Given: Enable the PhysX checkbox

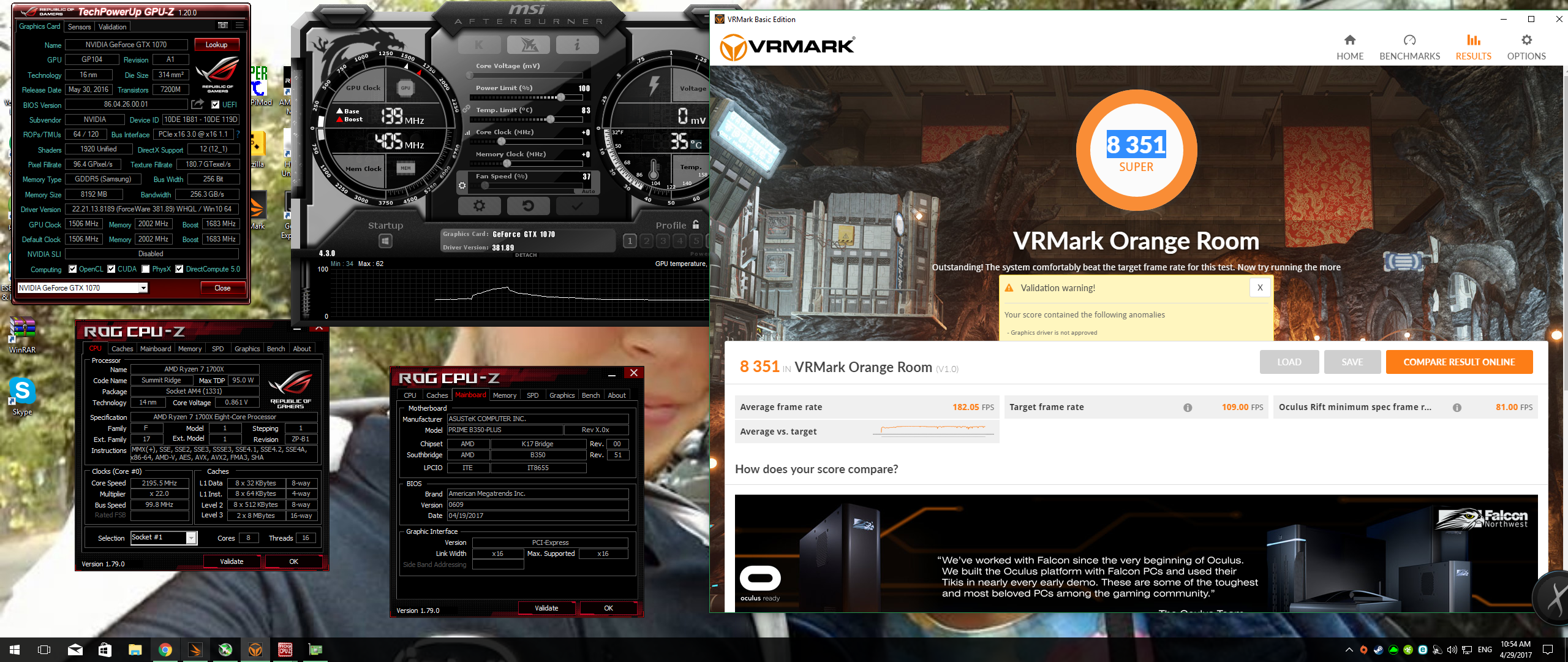Looking at the screenshot, I should click(x=146, y=269).
